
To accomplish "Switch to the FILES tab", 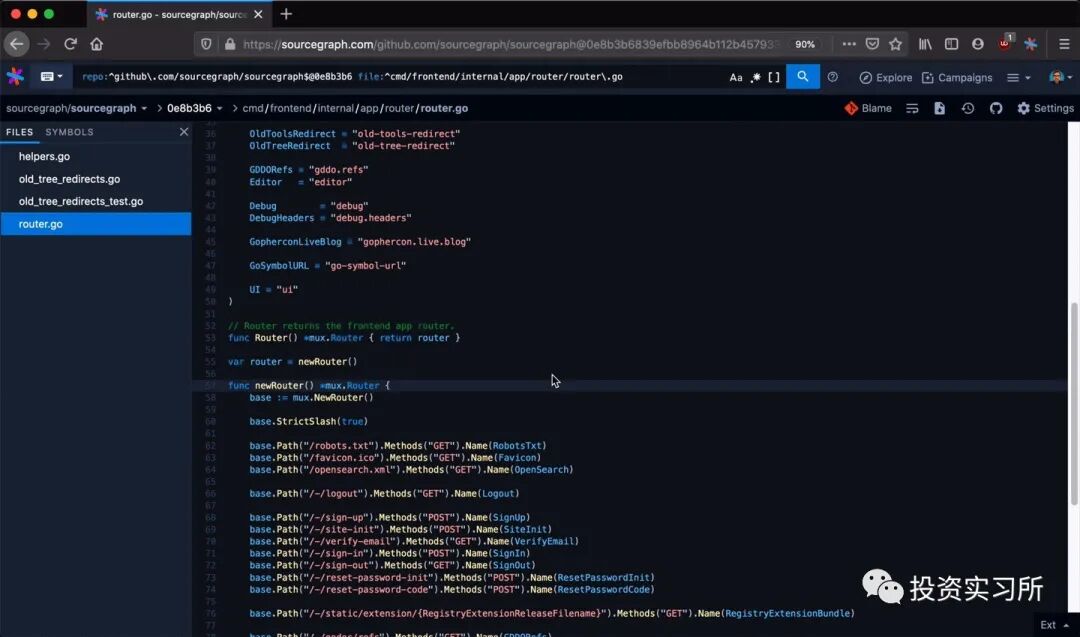I will 19,132.
